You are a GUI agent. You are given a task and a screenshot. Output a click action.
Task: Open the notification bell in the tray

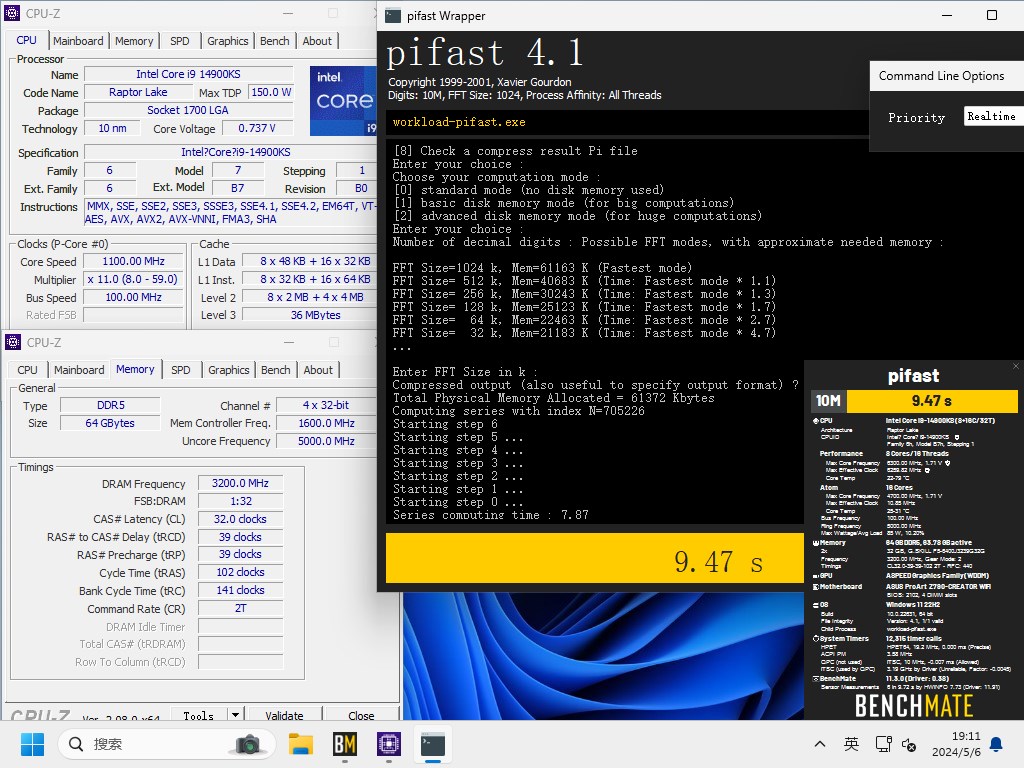[x=996, y=744]
